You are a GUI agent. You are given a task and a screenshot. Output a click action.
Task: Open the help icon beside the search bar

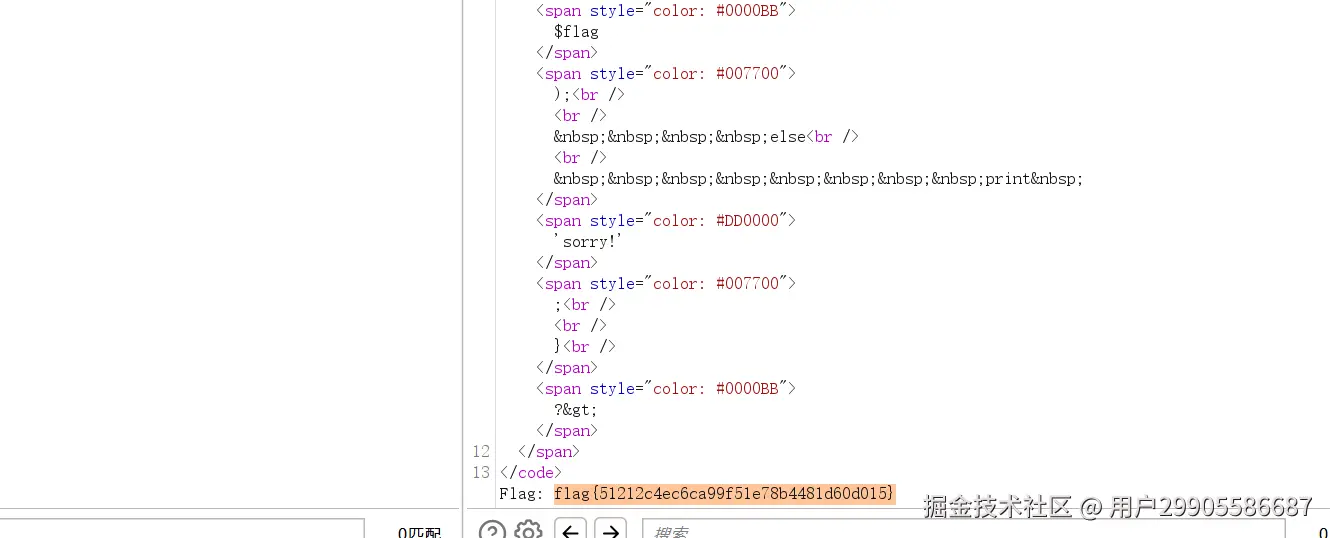tap(493, 531)
